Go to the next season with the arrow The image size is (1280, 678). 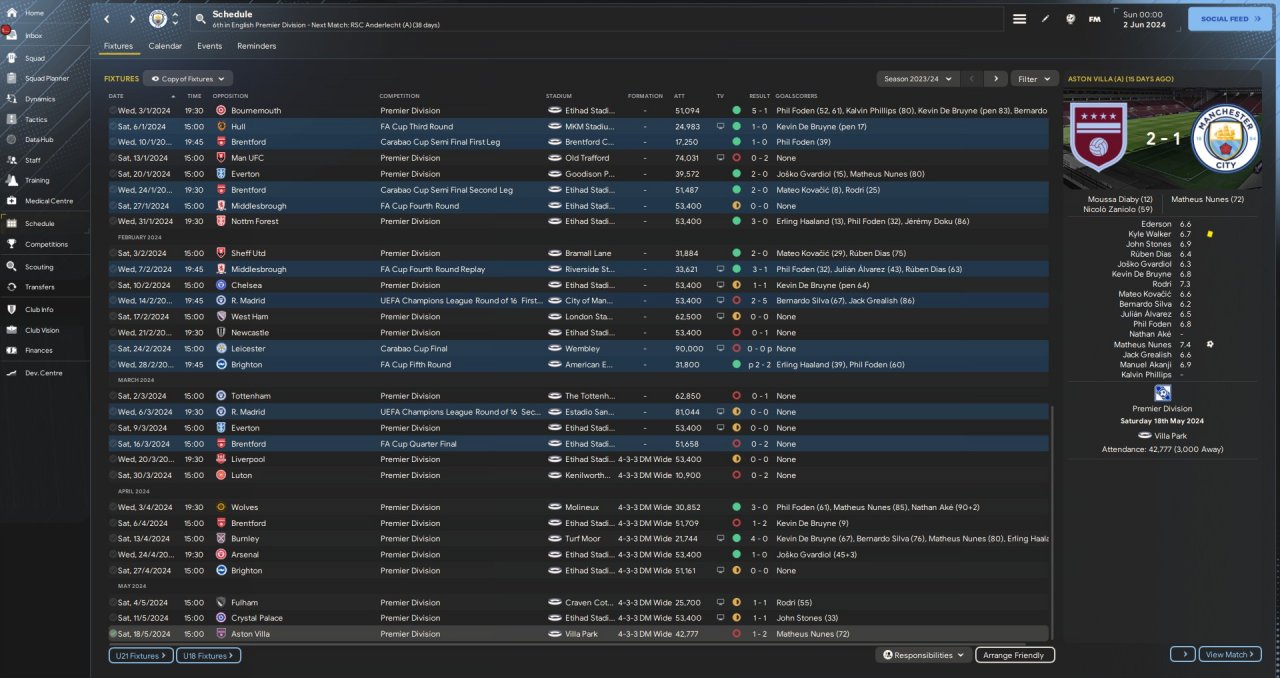[x=995, y=78]
